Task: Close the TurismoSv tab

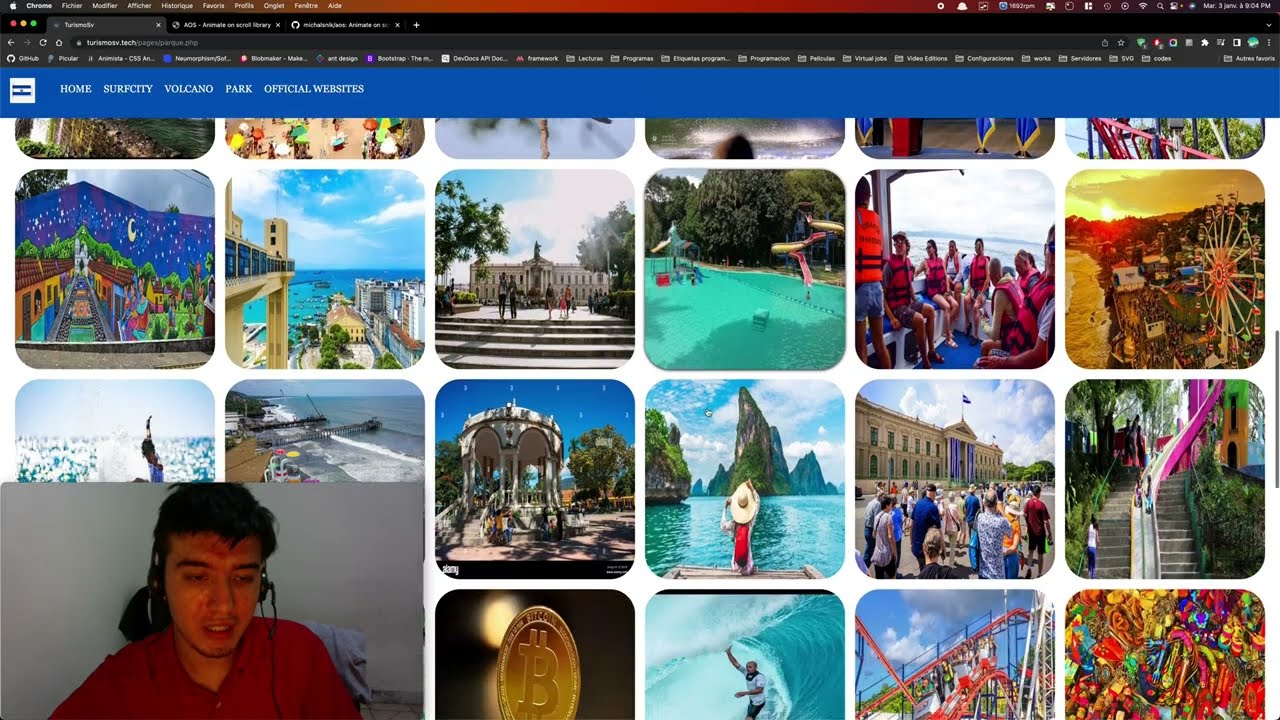Action: click(x=158, y=24)
